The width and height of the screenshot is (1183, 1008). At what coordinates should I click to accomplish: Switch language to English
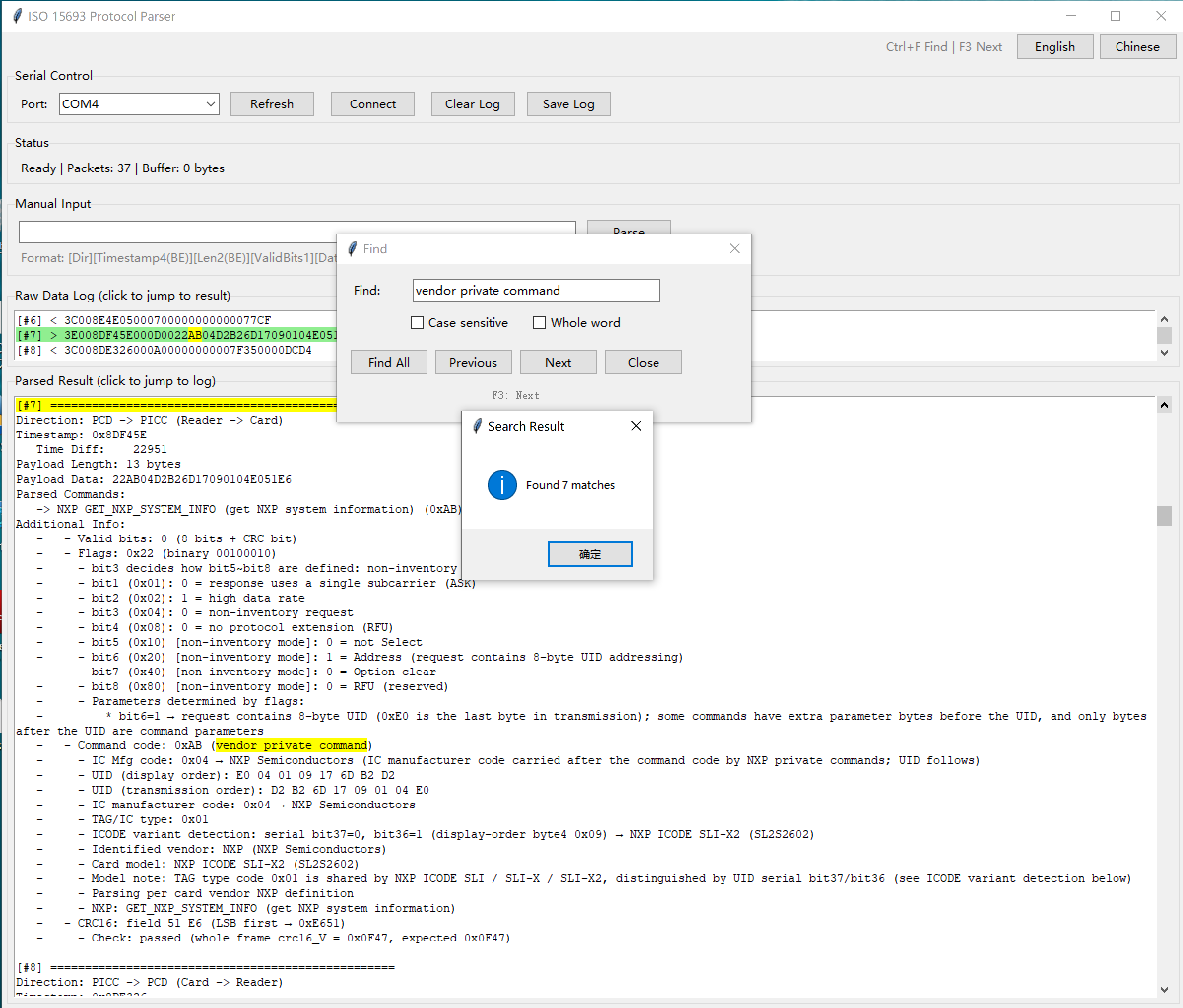click(x=1054, y=47)
